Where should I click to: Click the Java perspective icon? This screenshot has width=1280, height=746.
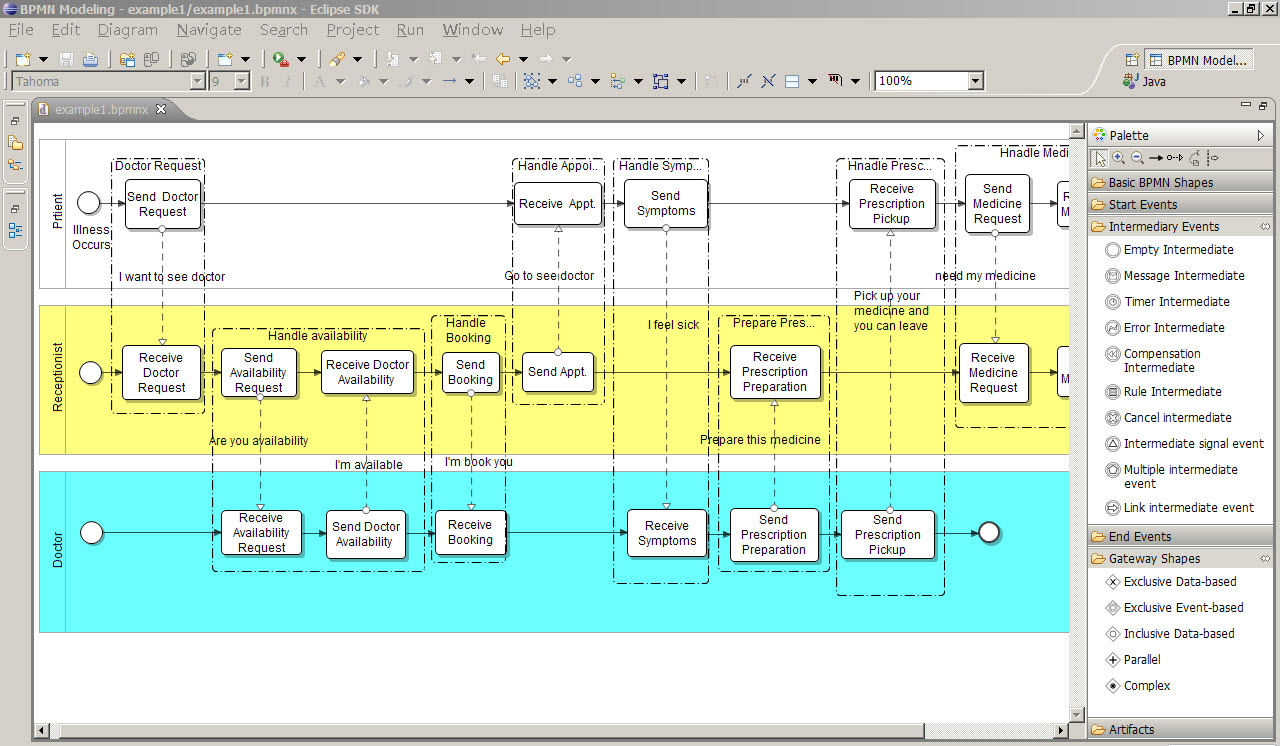click(x=1130, y=81)
